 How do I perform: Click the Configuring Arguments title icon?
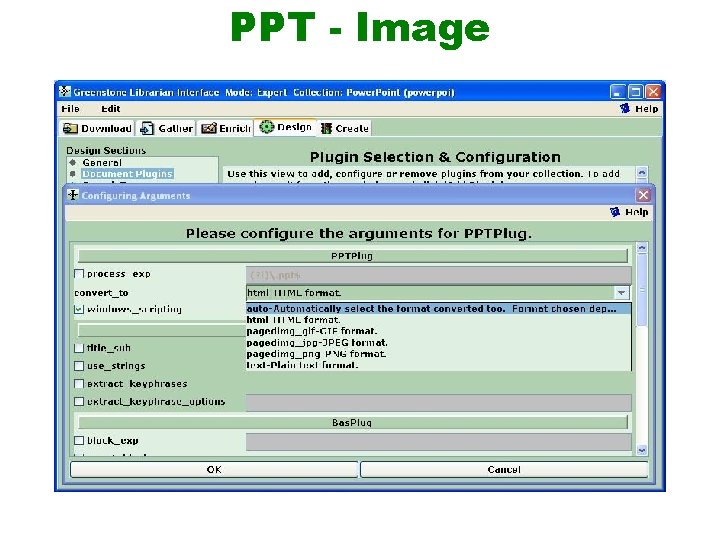(x=73, y=195)
